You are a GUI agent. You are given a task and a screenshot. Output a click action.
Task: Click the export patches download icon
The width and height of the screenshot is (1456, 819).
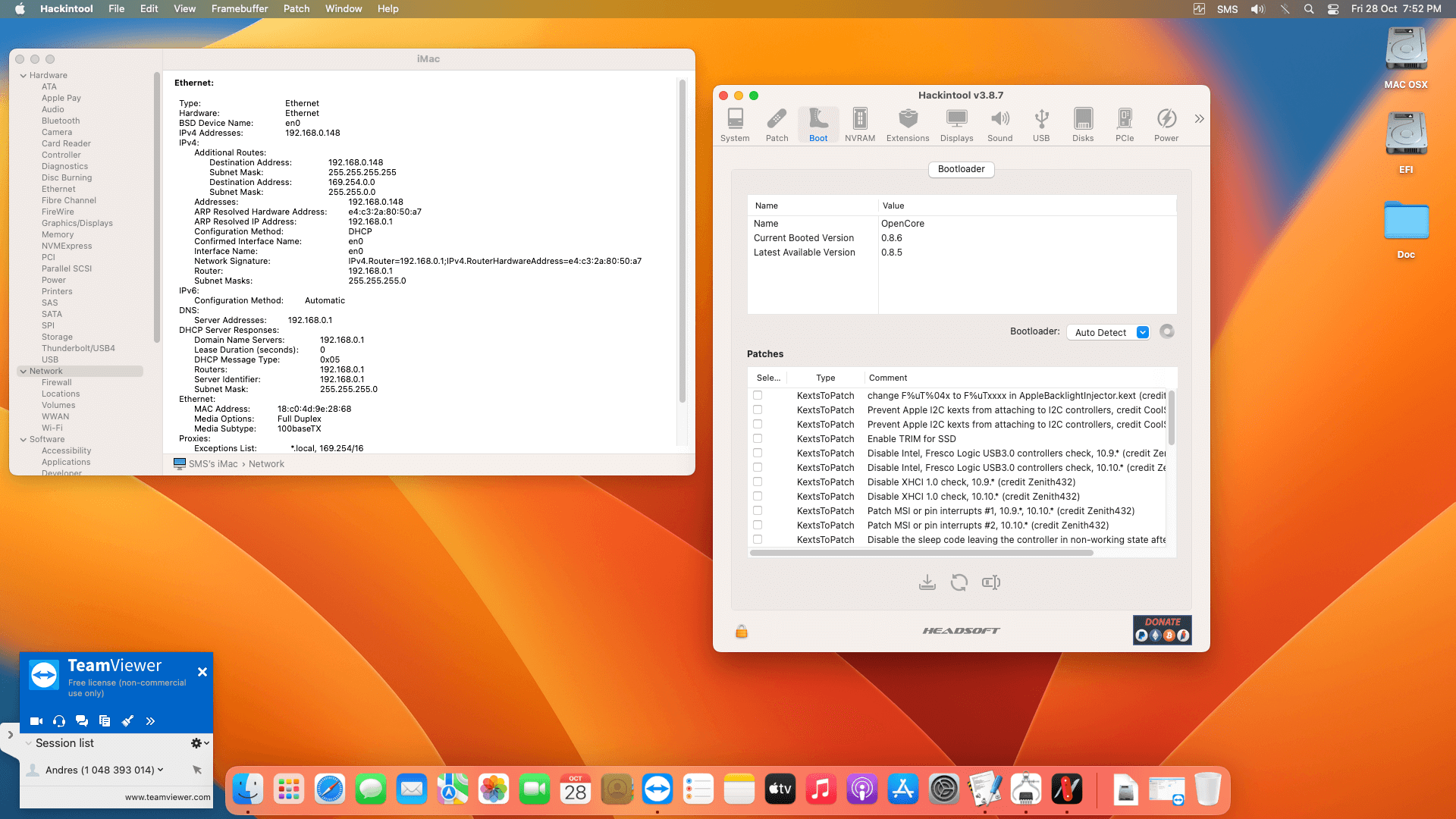pyautogui.click(x=927, y=582)
